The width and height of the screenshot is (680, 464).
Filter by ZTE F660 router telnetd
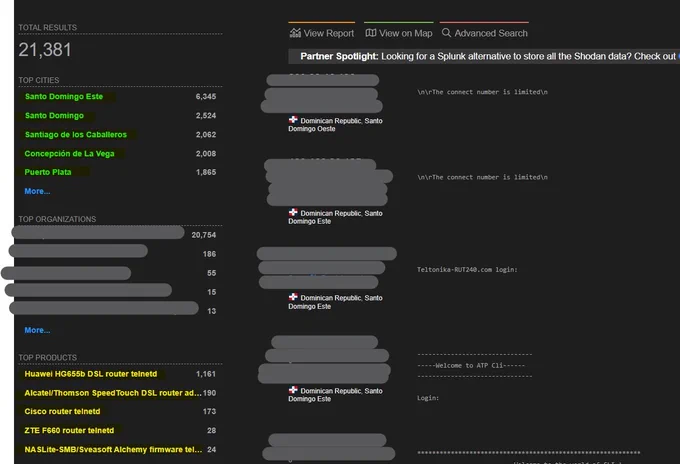tap(69, 430)
